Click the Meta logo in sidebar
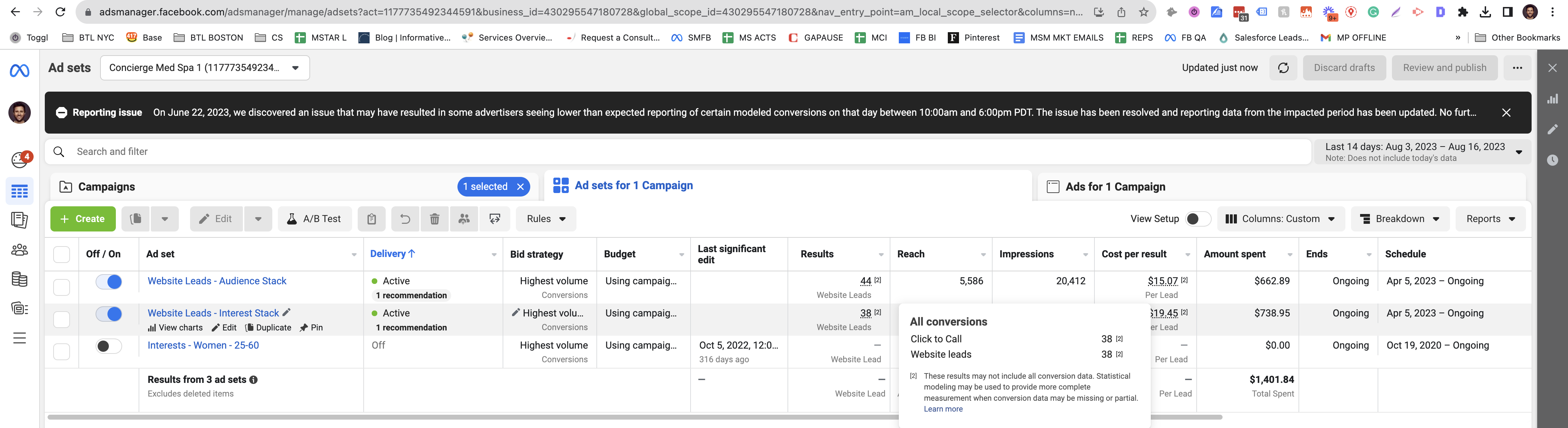1568x428 pixels. [20, 71]
